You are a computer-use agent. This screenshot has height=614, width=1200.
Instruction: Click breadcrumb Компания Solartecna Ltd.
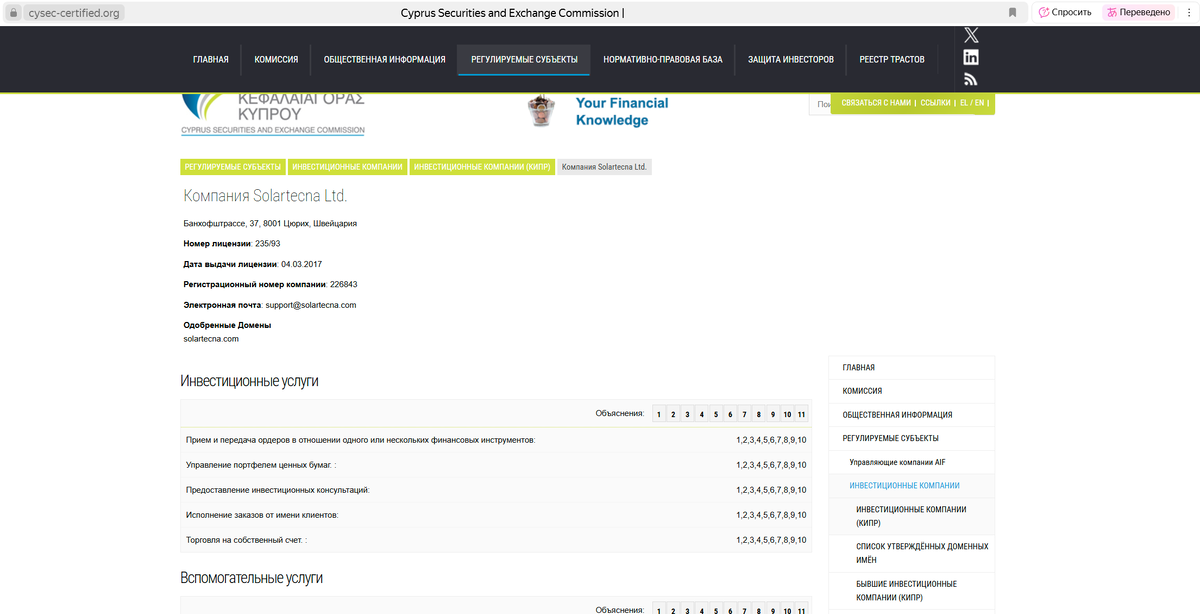click(604, 167)
